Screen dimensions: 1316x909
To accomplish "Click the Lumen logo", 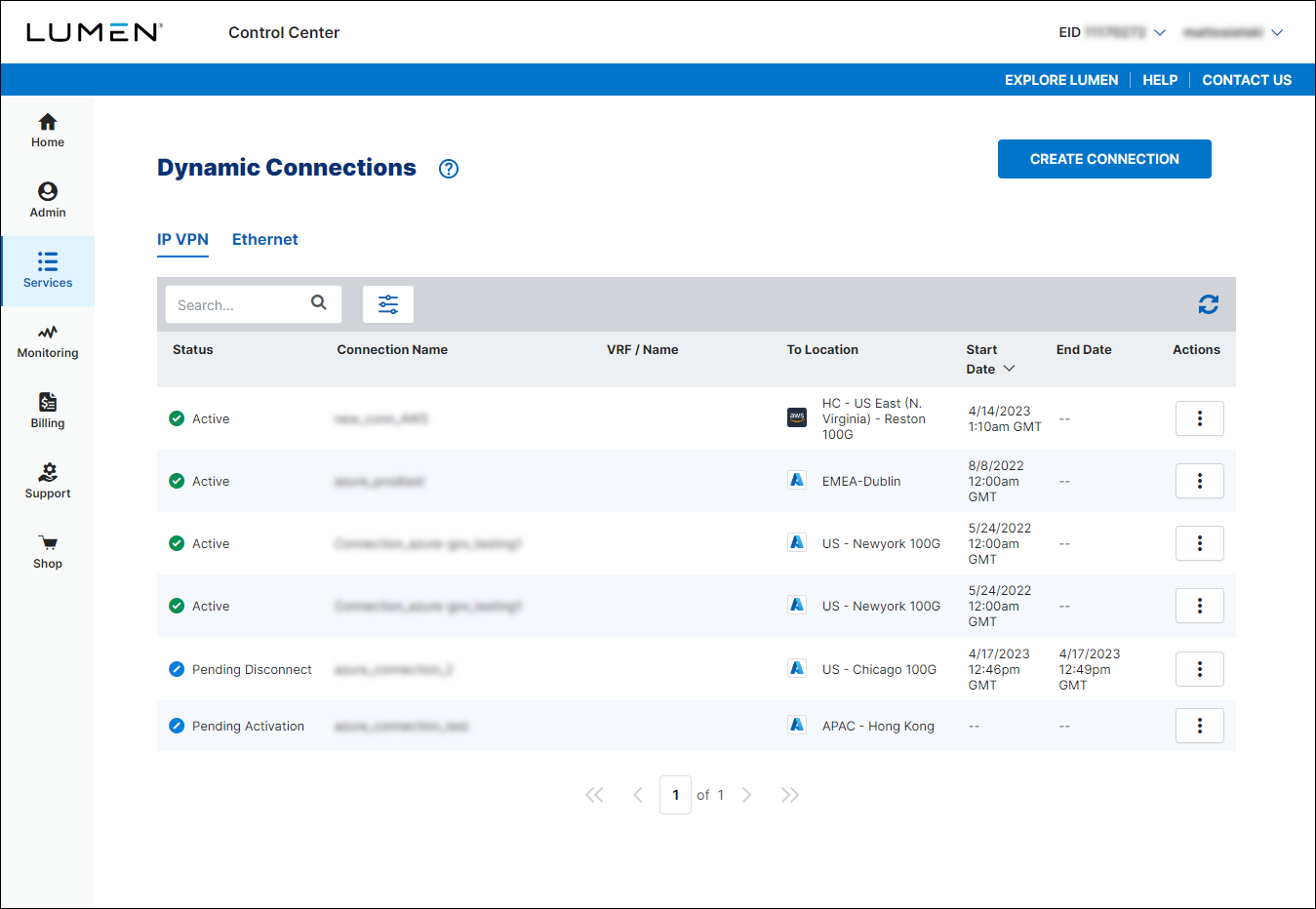I will click(x=94, y=32).
